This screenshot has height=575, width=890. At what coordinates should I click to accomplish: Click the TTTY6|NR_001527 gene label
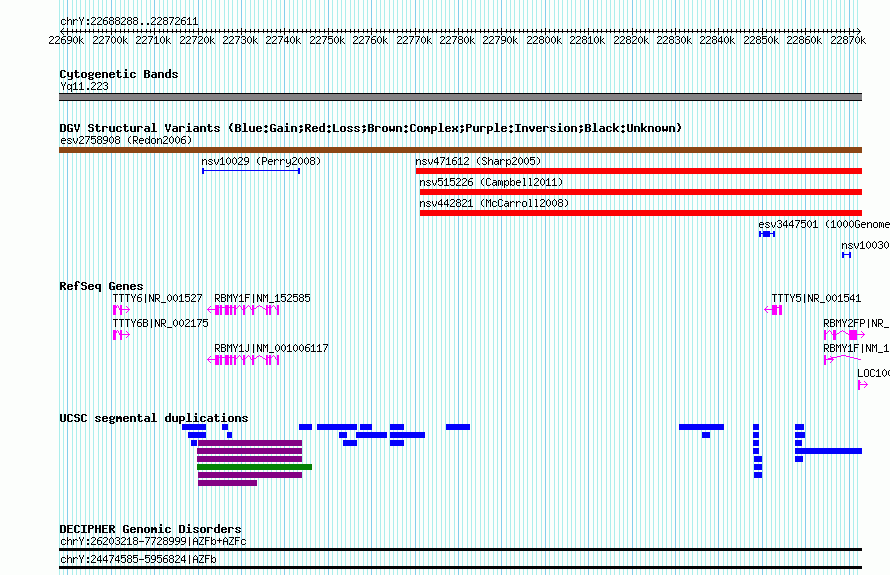click(157, 299)
